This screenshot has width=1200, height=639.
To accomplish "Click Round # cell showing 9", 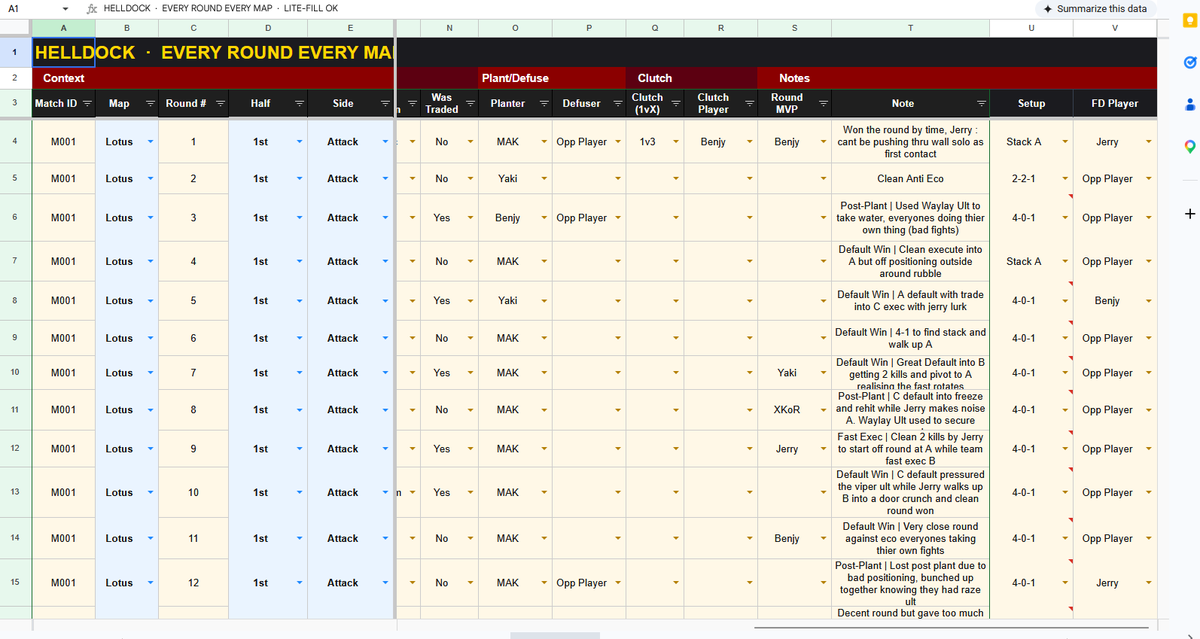I will (193, 450).
